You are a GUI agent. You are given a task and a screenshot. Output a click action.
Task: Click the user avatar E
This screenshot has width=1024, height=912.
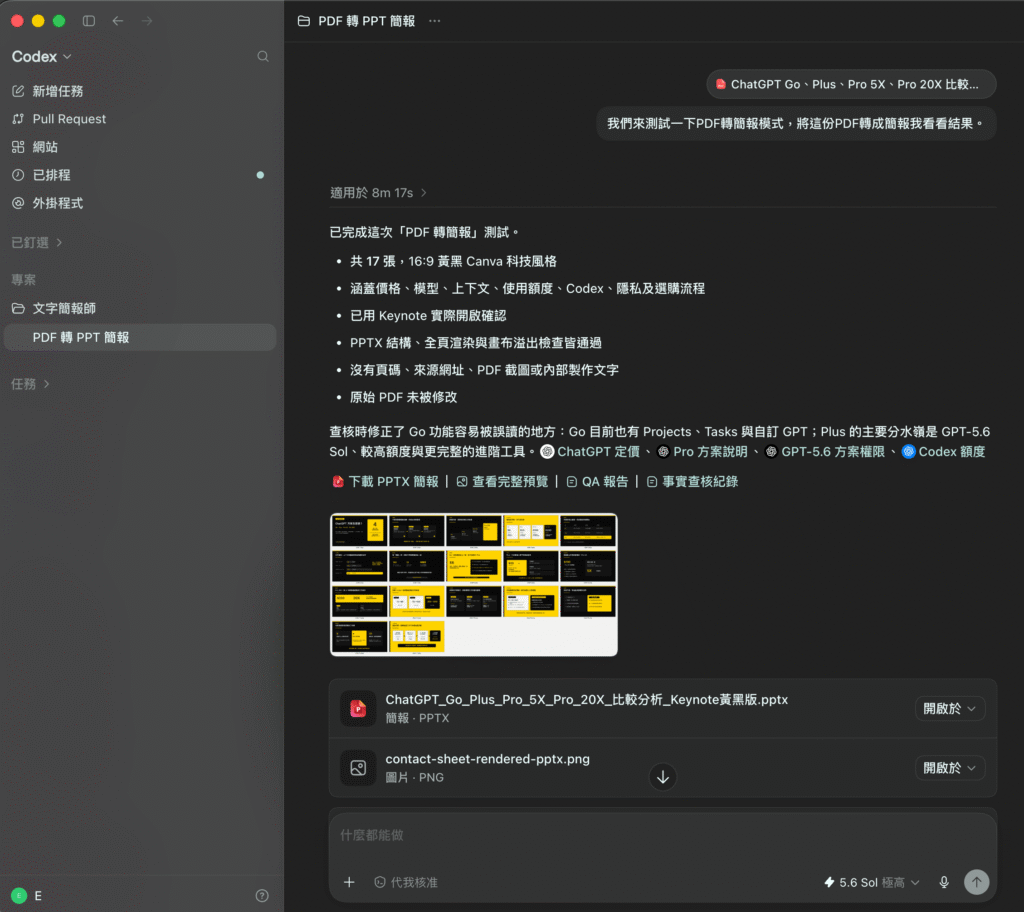[19, 896]
